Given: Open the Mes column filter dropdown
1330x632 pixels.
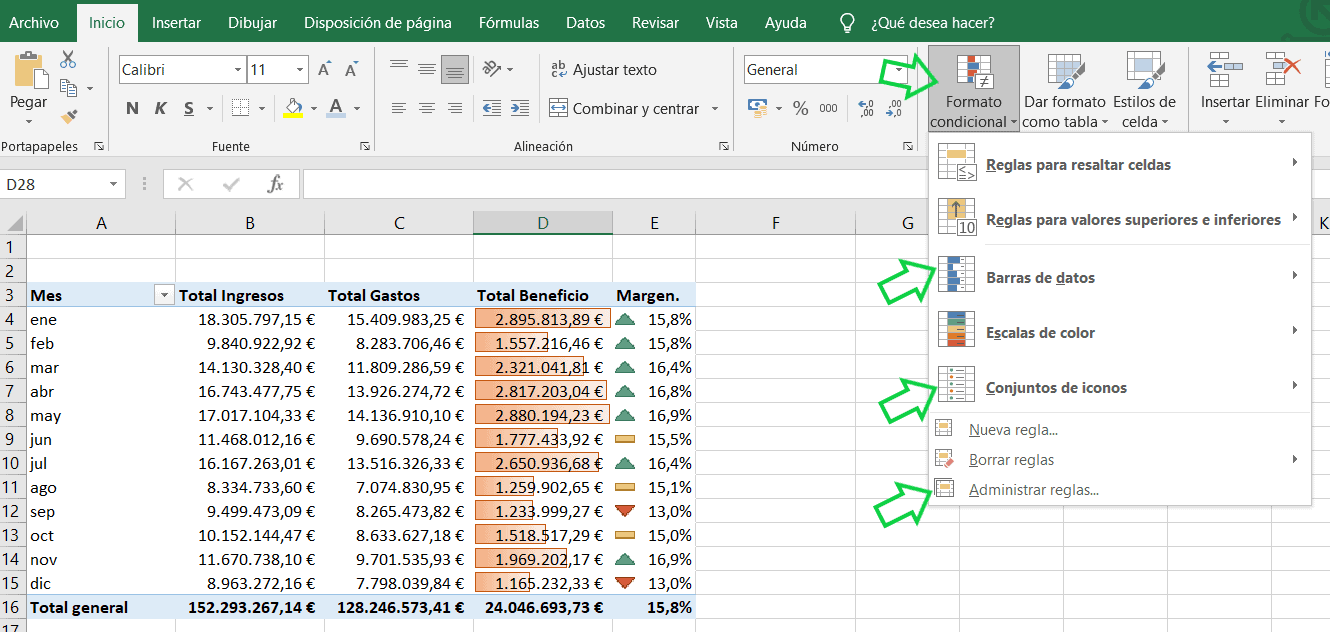Looking at the screenshot, I should [164, 295].
